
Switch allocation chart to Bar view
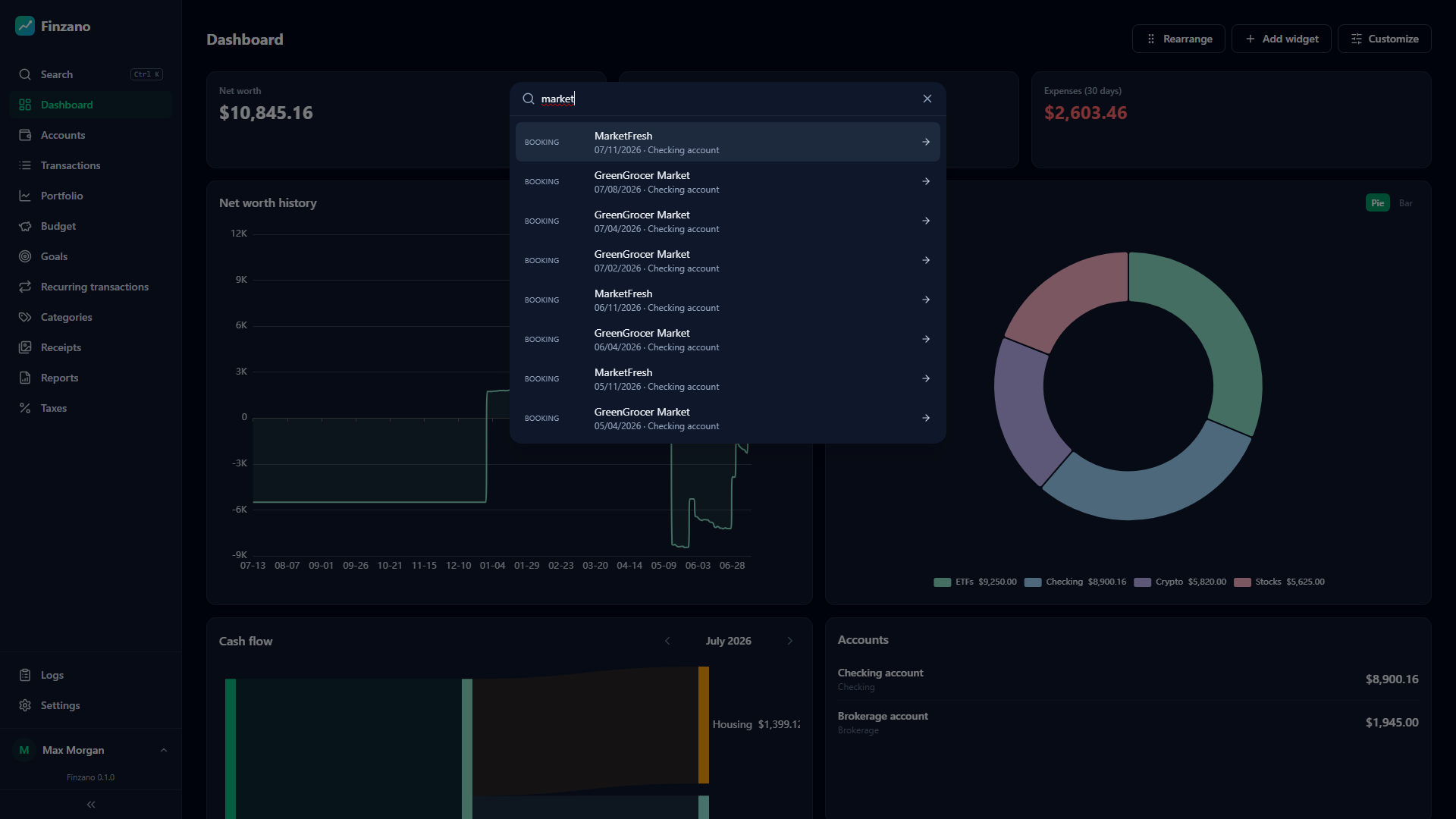coord(1405,202)
